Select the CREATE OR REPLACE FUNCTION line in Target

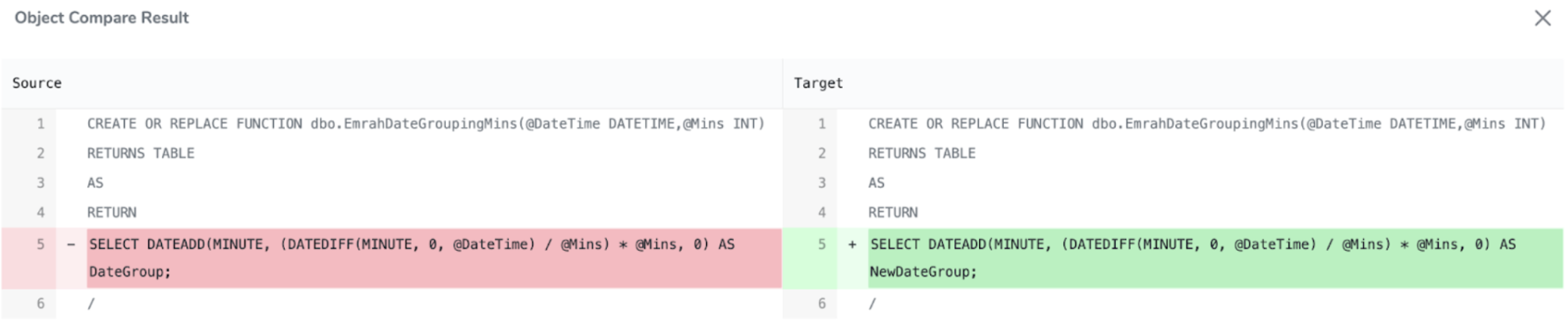1206,124
